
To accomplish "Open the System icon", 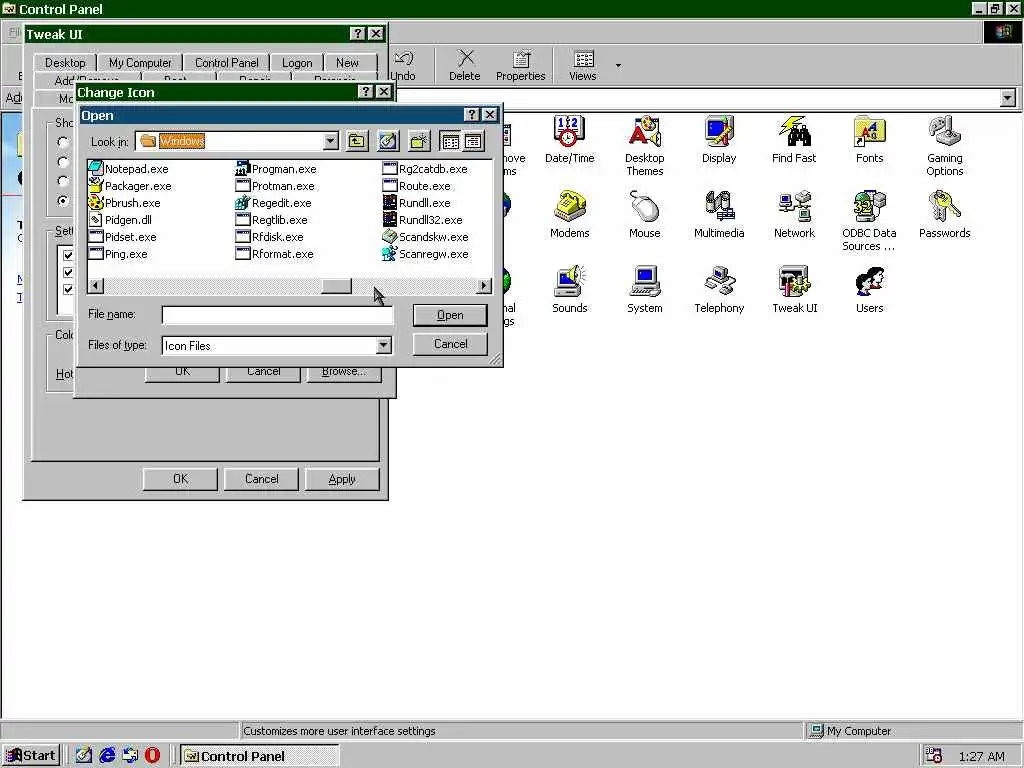I will click(x=645, y=289).
